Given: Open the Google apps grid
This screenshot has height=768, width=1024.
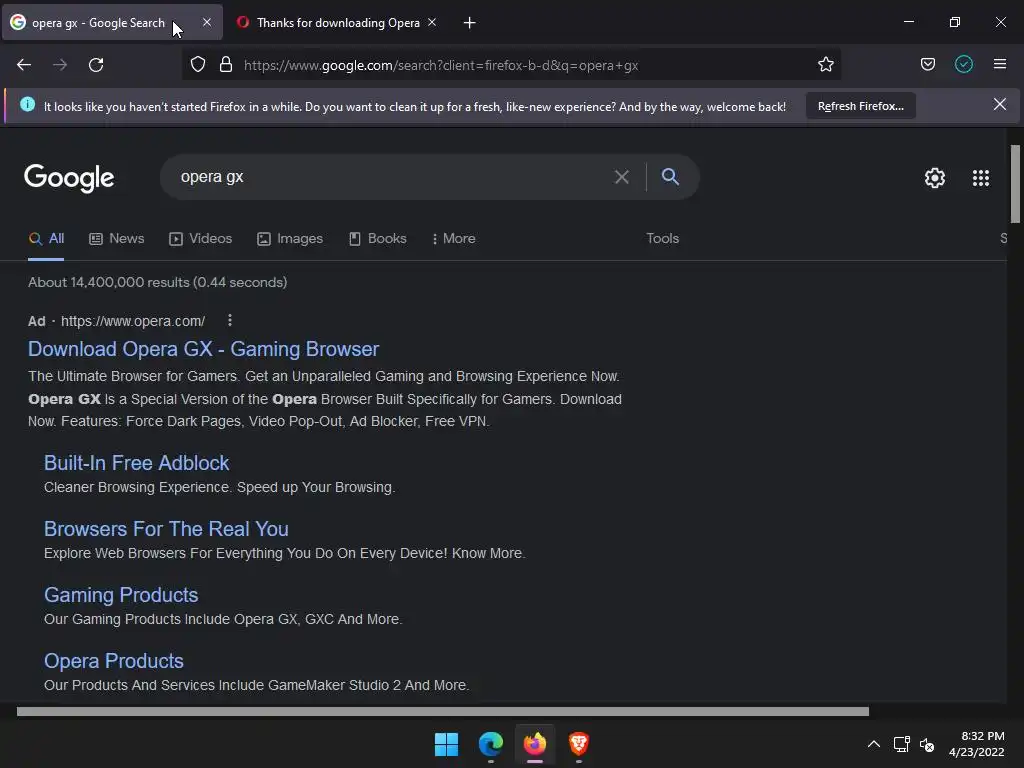Looking at the screenshot, I should point(981,178).
